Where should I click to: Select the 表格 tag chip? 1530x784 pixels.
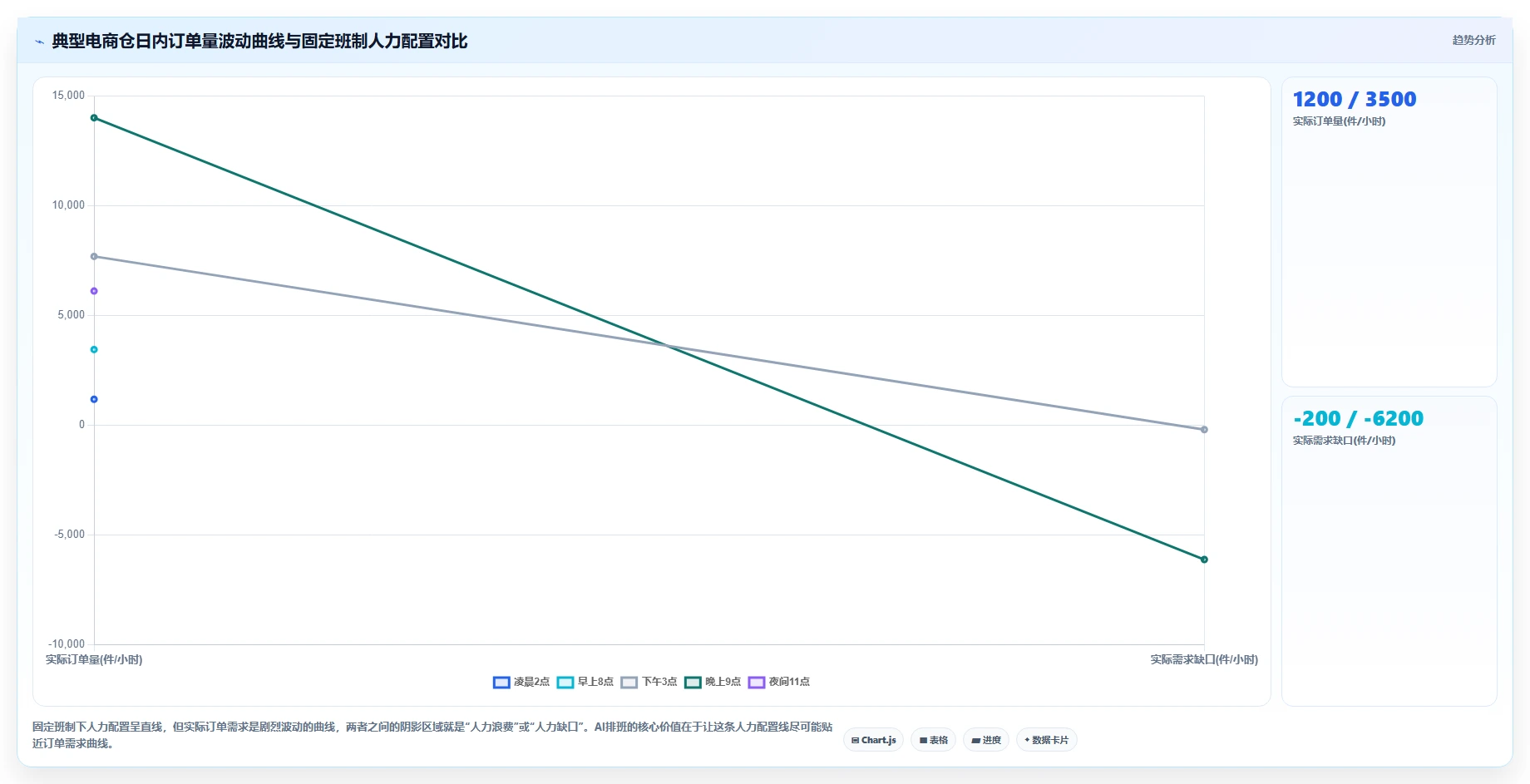[933, 740]
